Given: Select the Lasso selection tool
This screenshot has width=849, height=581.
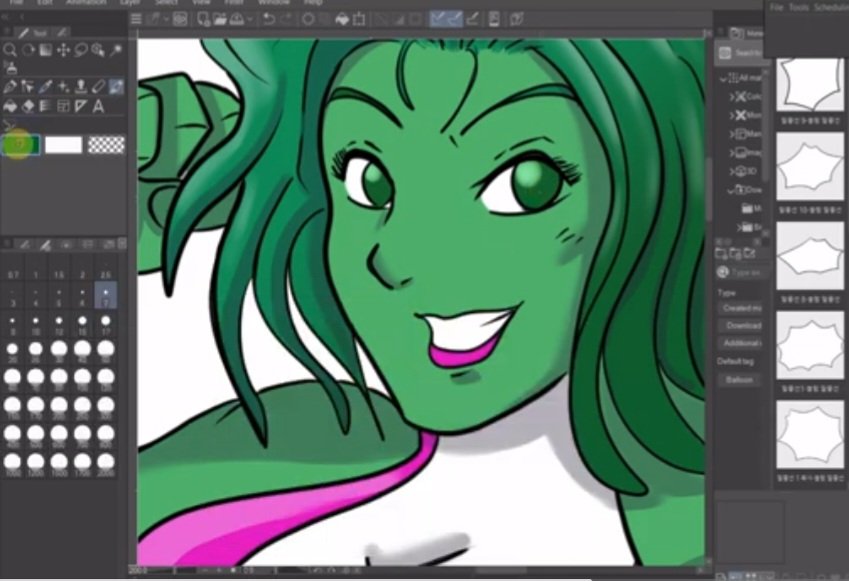Looking at the screenshot, I should 81,50.
